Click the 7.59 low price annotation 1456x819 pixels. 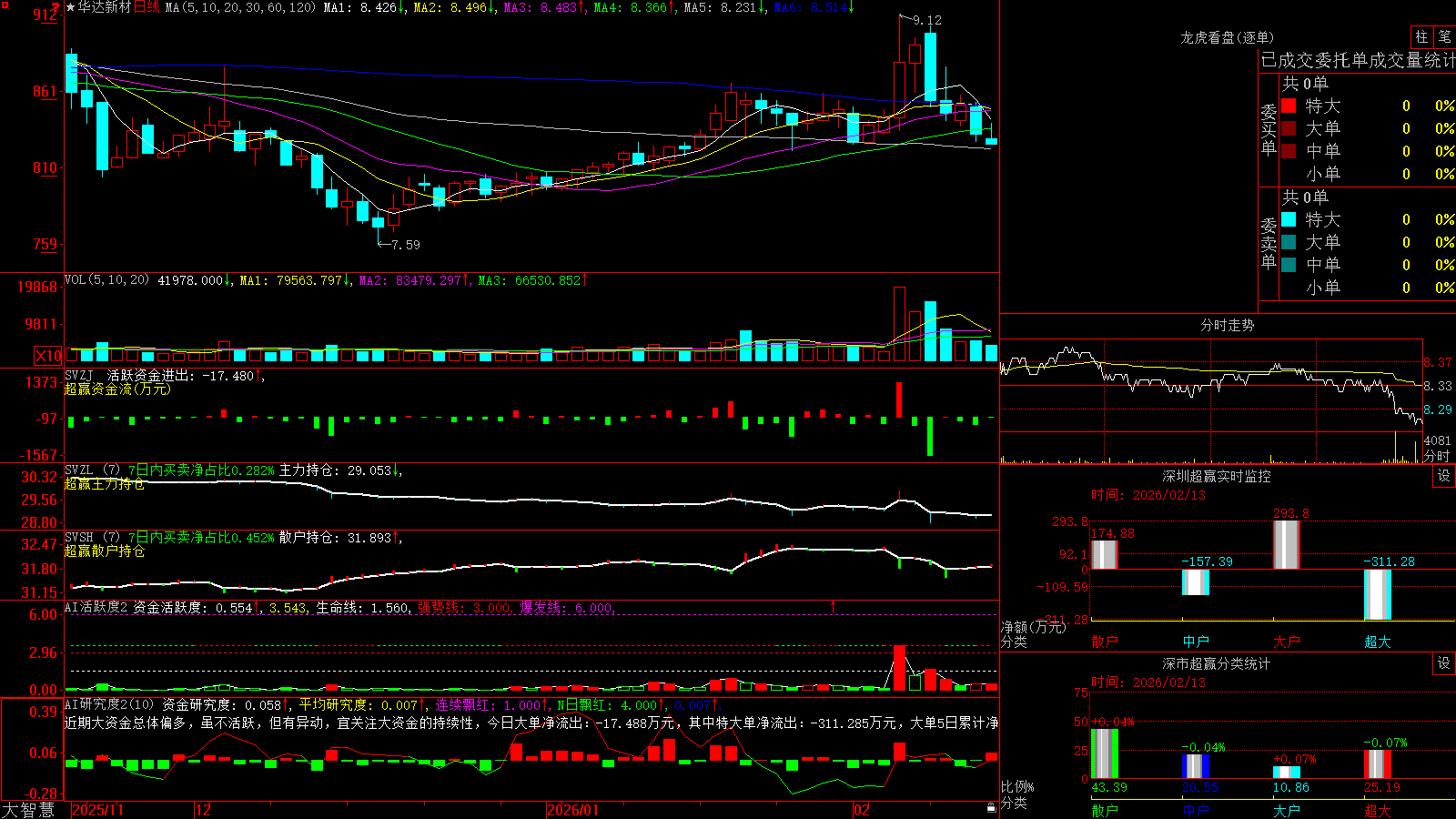[x=406, y=245]
